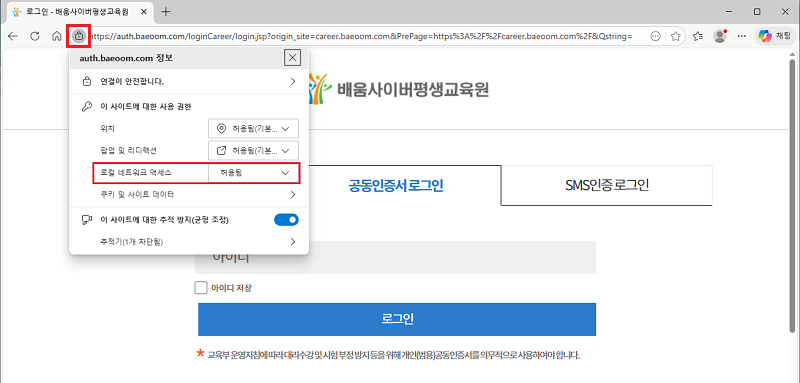Open a new browser tab
The image size is (800, 383).
166,11
